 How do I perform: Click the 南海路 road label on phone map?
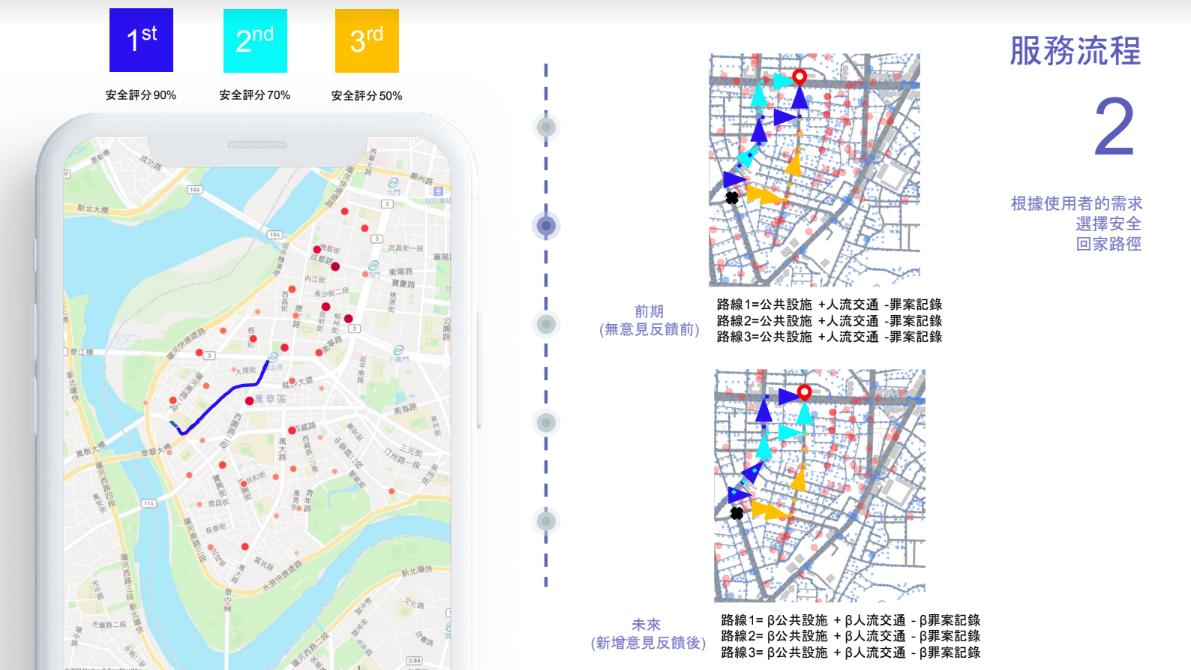click(405, 409)
